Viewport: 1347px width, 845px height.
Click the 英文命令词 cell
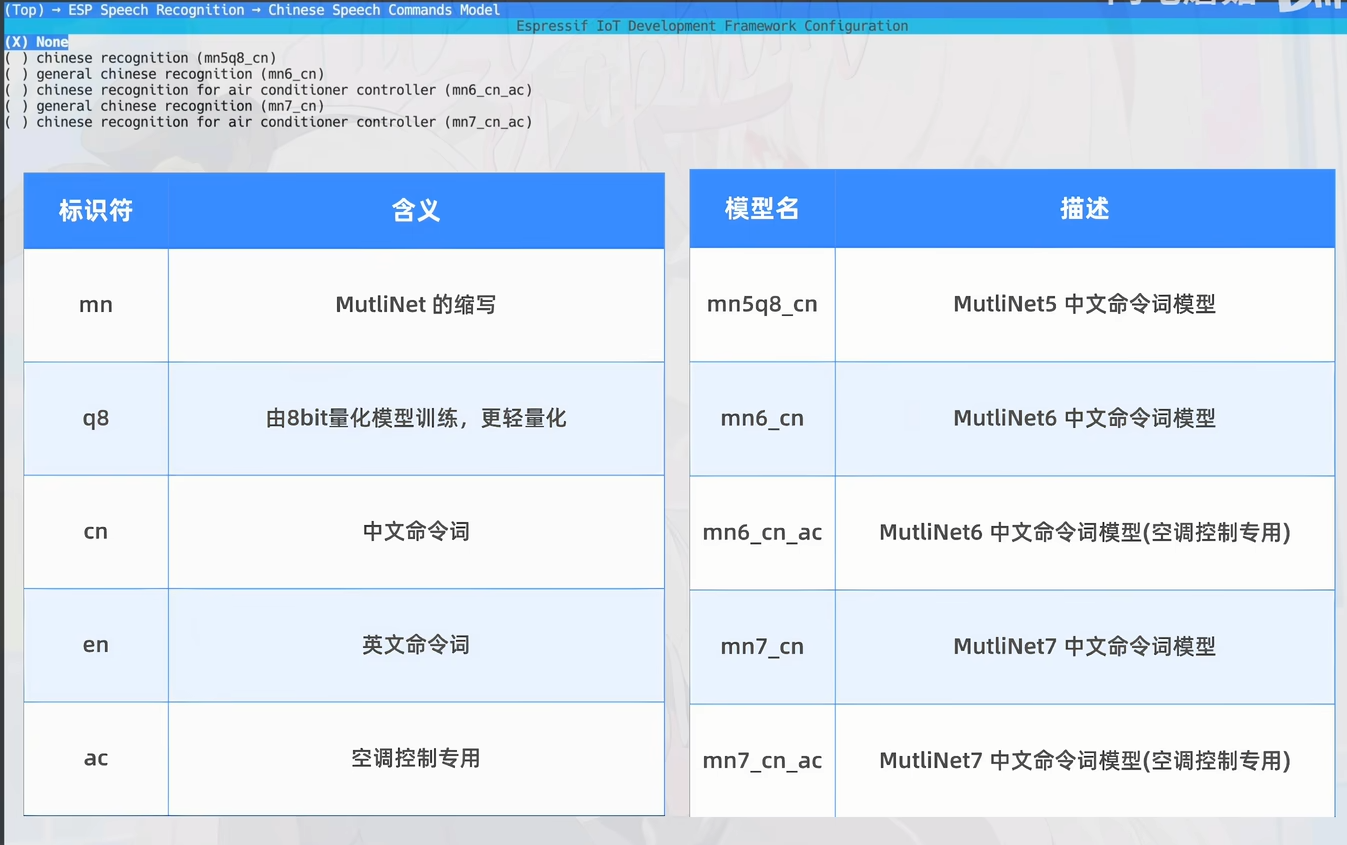[x=416, y=645]
